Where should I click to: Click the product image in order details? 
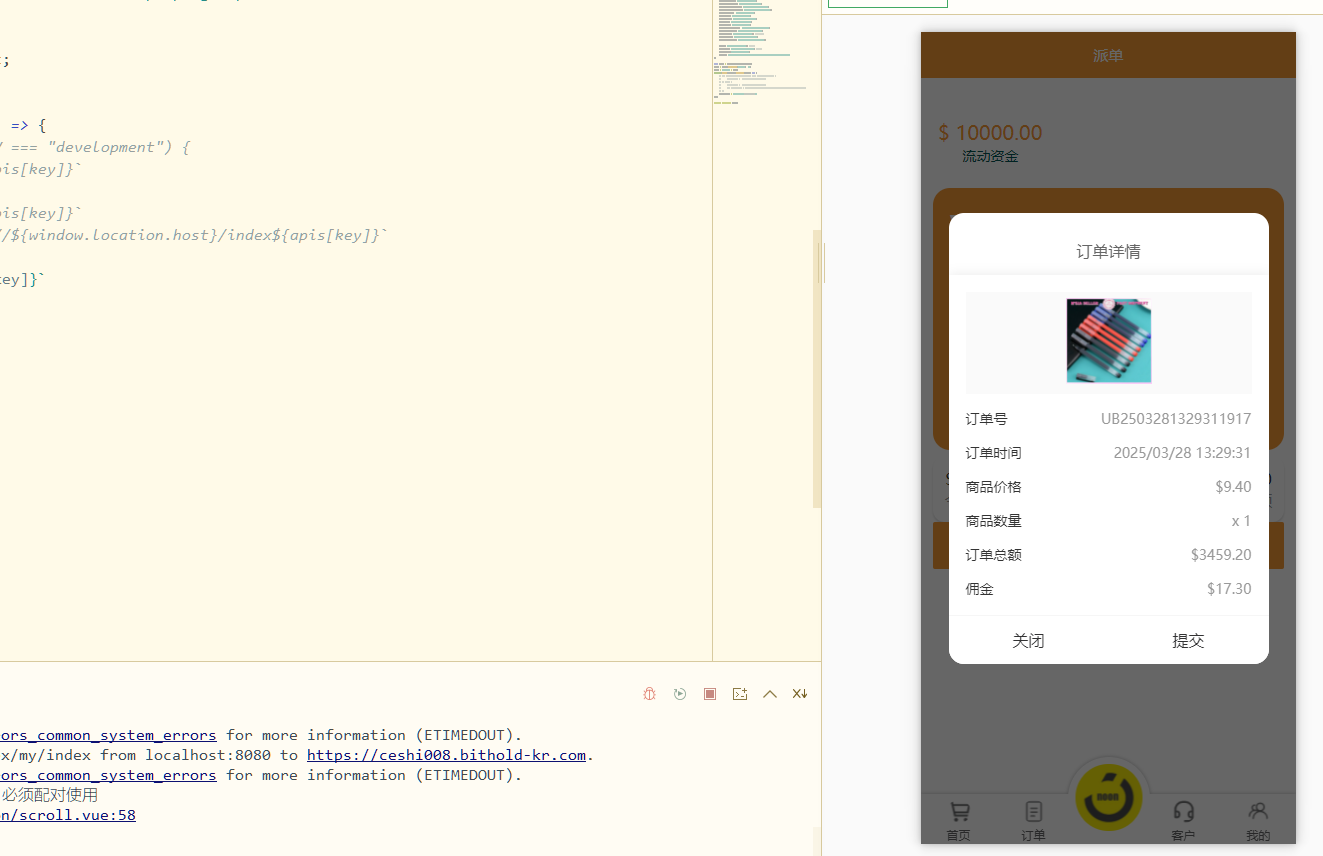pyautogui.click(x=1108, y=340)
